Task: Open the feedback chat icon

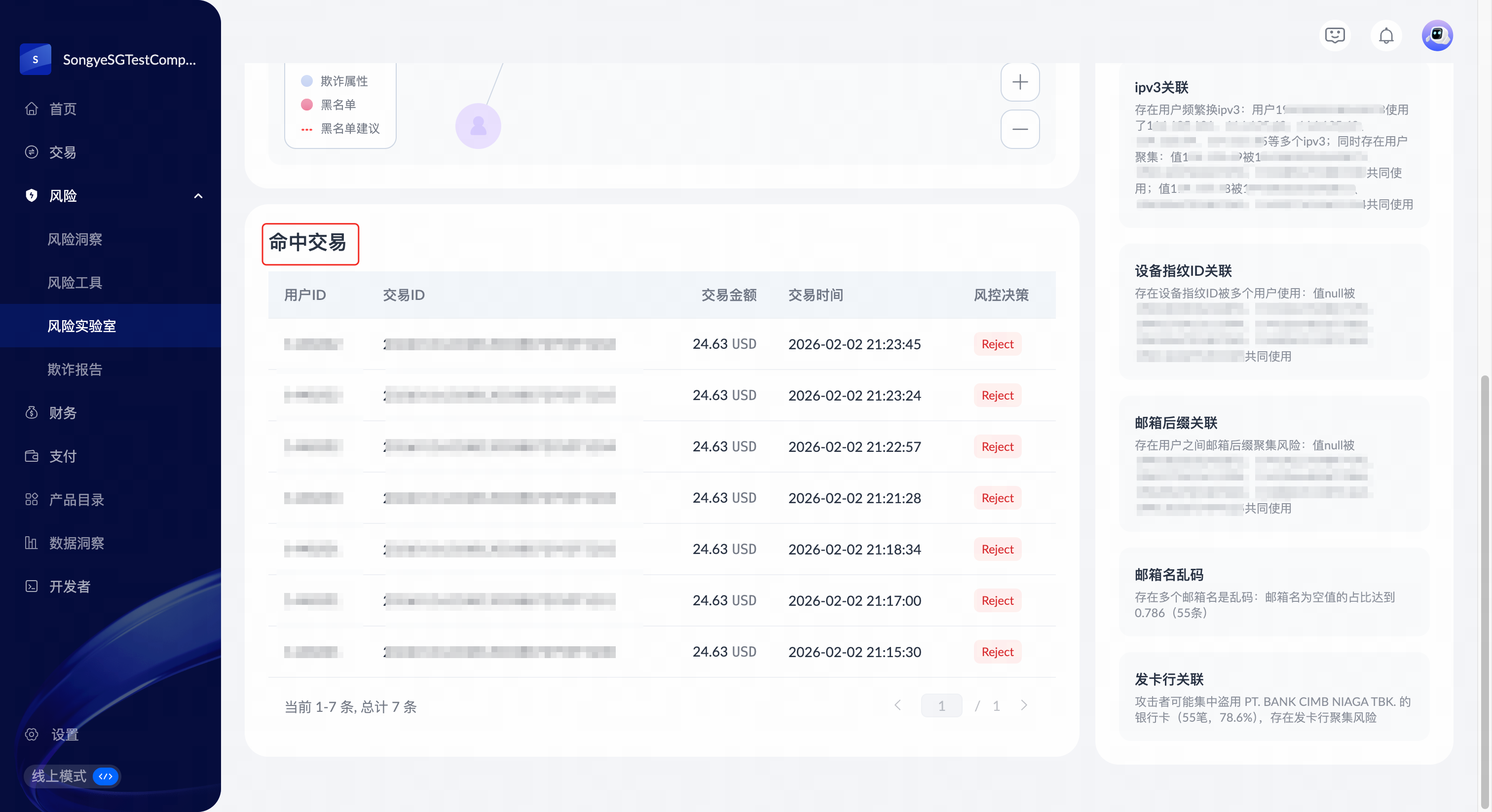Action: pyautogui.click(x=1335, y=36)
